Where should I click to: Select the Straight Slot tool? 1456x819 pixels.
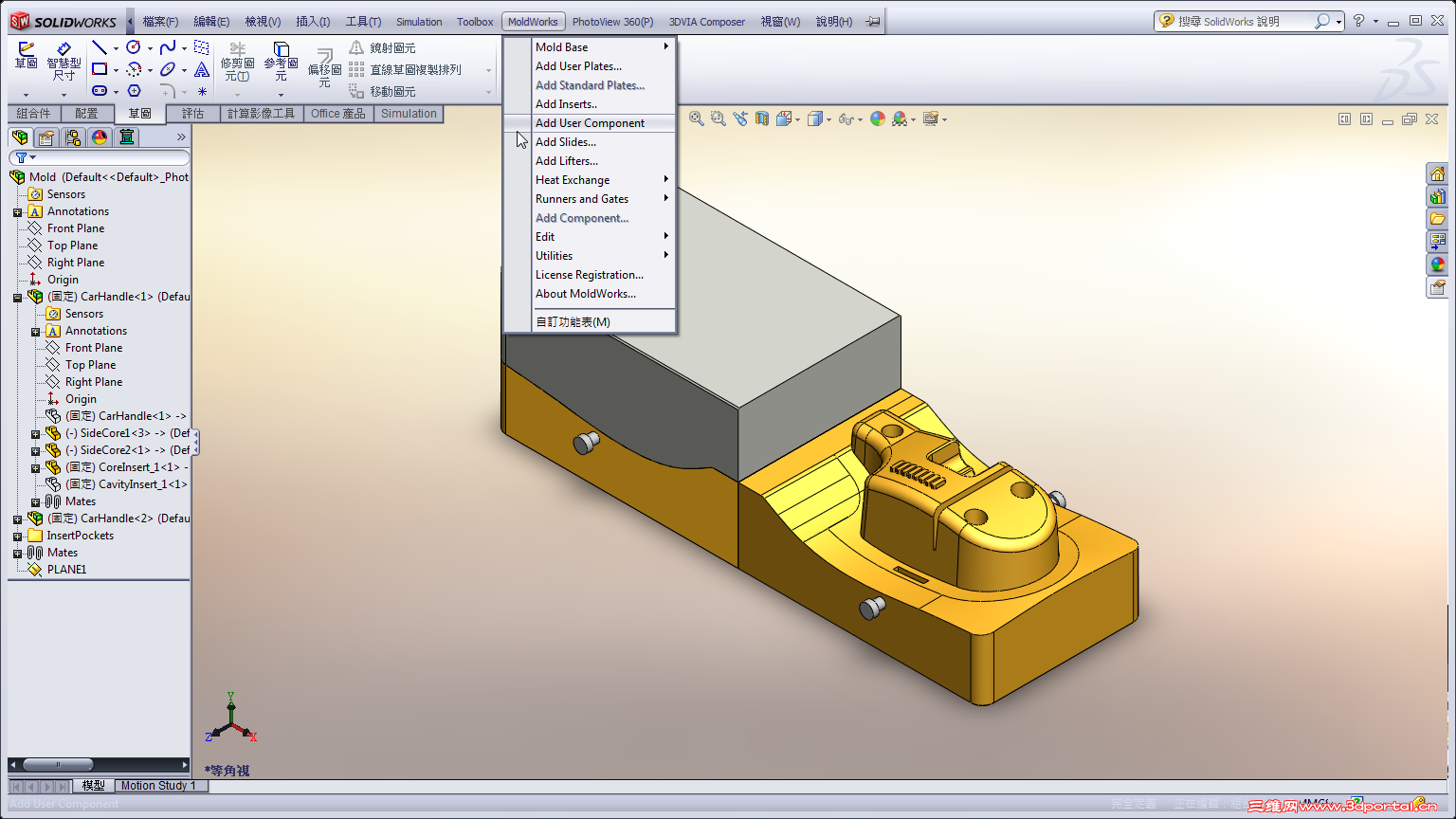[100, 91]
